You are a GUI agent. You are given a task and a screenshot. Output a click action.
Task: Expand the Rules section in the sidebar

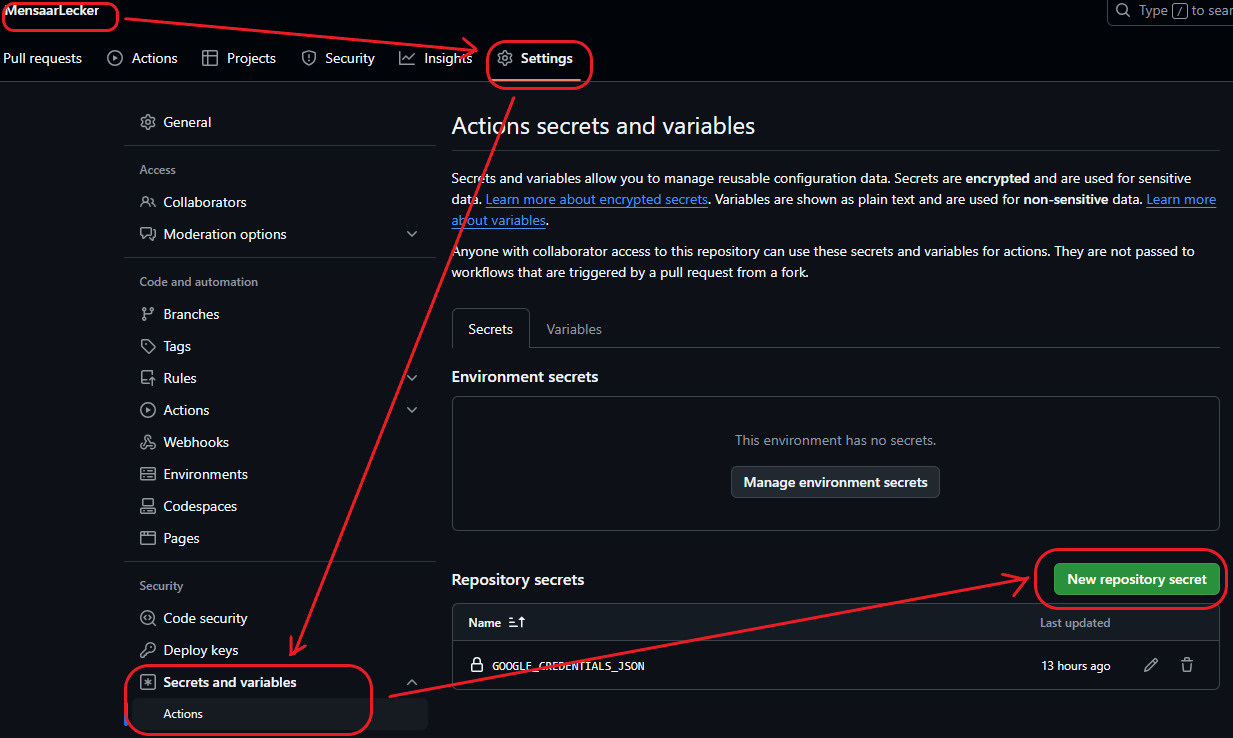point(412,378)
